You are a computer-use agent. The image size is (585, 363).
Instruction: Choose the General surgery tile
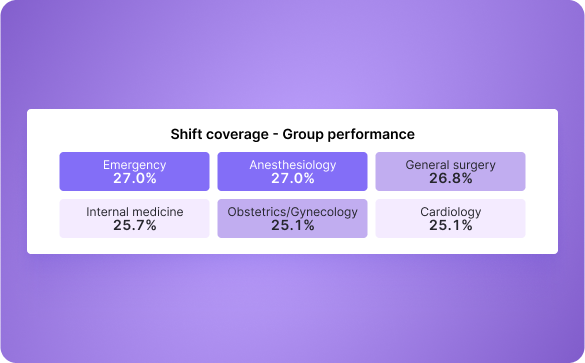450,171
